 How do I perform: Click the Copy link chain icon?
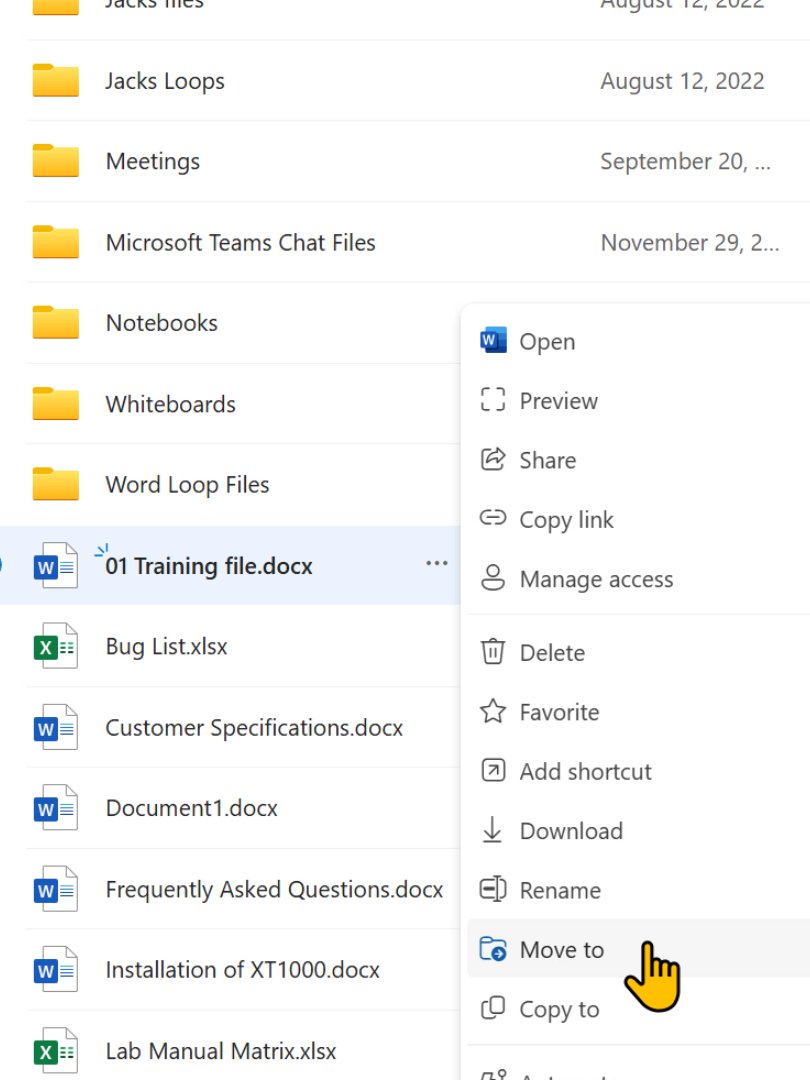[x=491, y=519]
